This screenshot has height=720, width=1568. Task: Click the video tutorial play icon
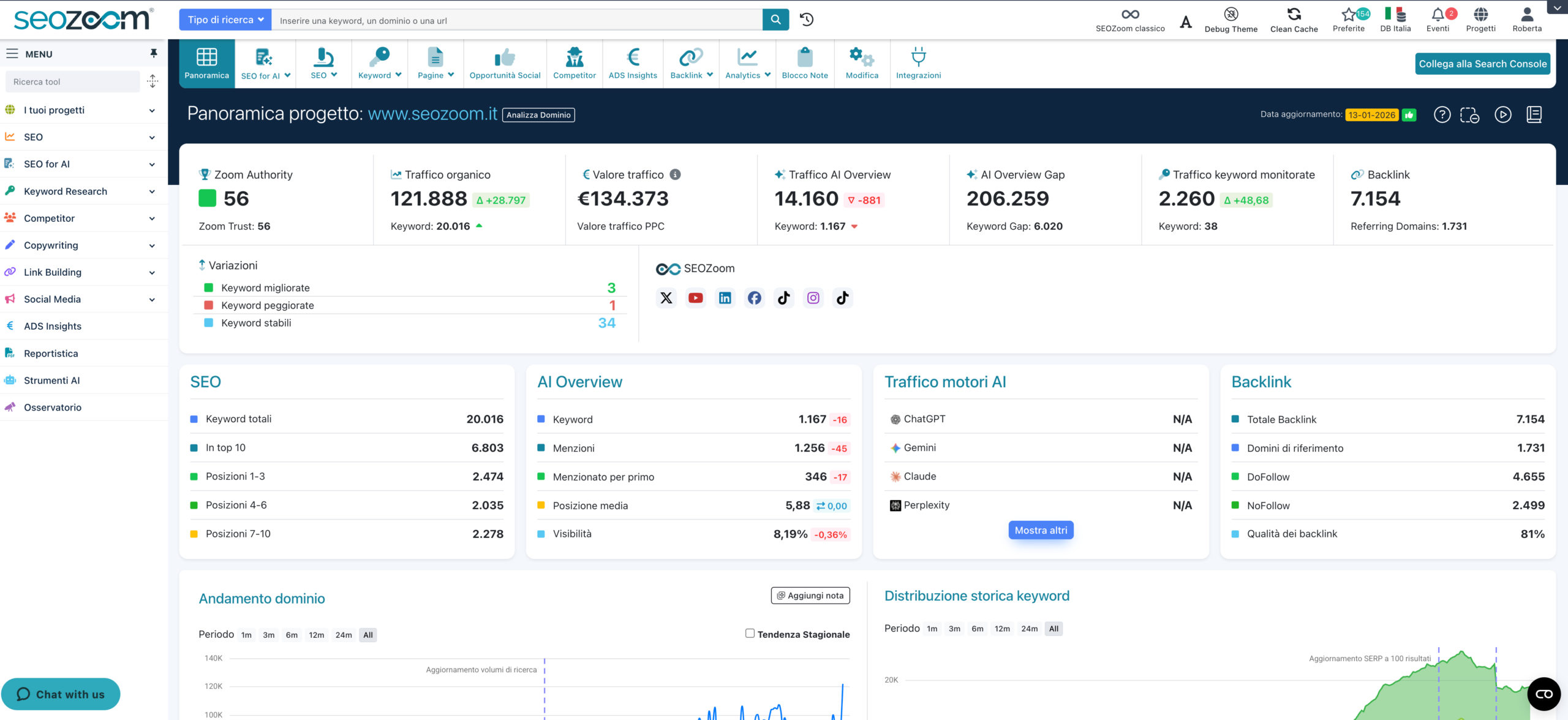[x=1502, y=115]
